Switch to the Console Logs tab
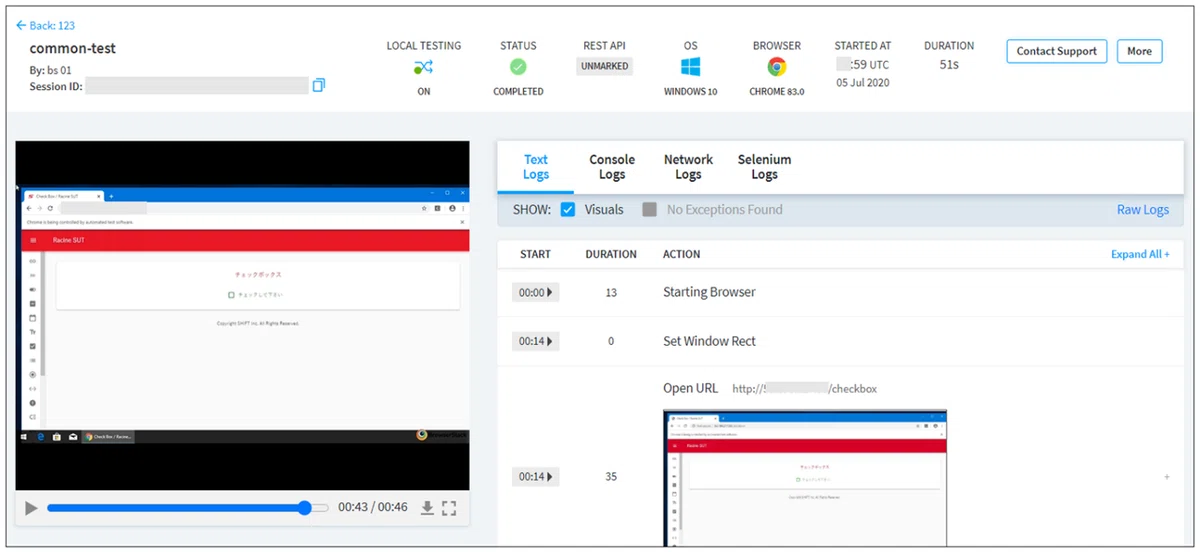Image resolution: width=1200 pixels, height=552 pixels. pos(612,167)
